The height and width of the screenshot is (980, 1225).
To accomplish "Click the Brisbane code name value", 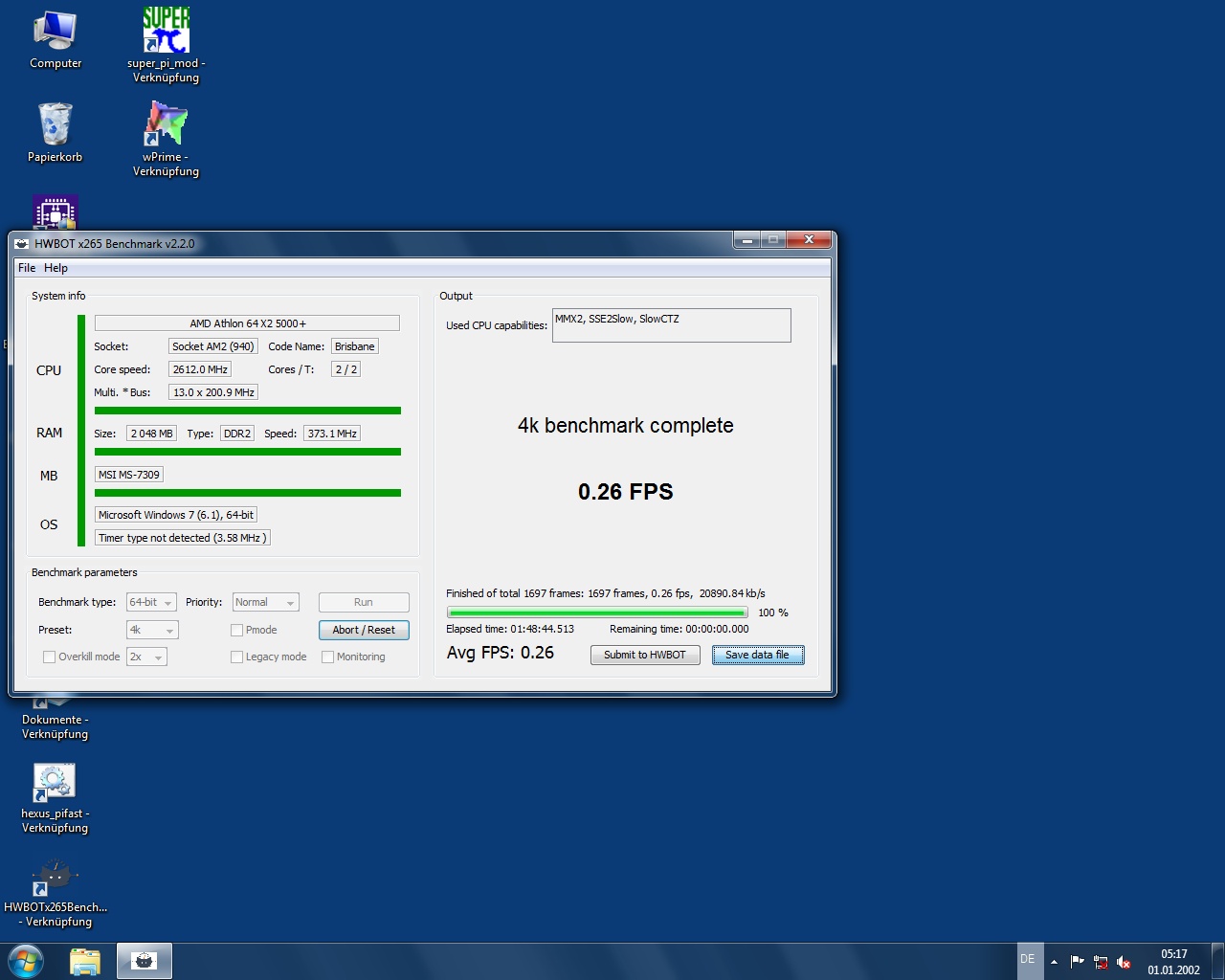I will click(x=354, y=346).
